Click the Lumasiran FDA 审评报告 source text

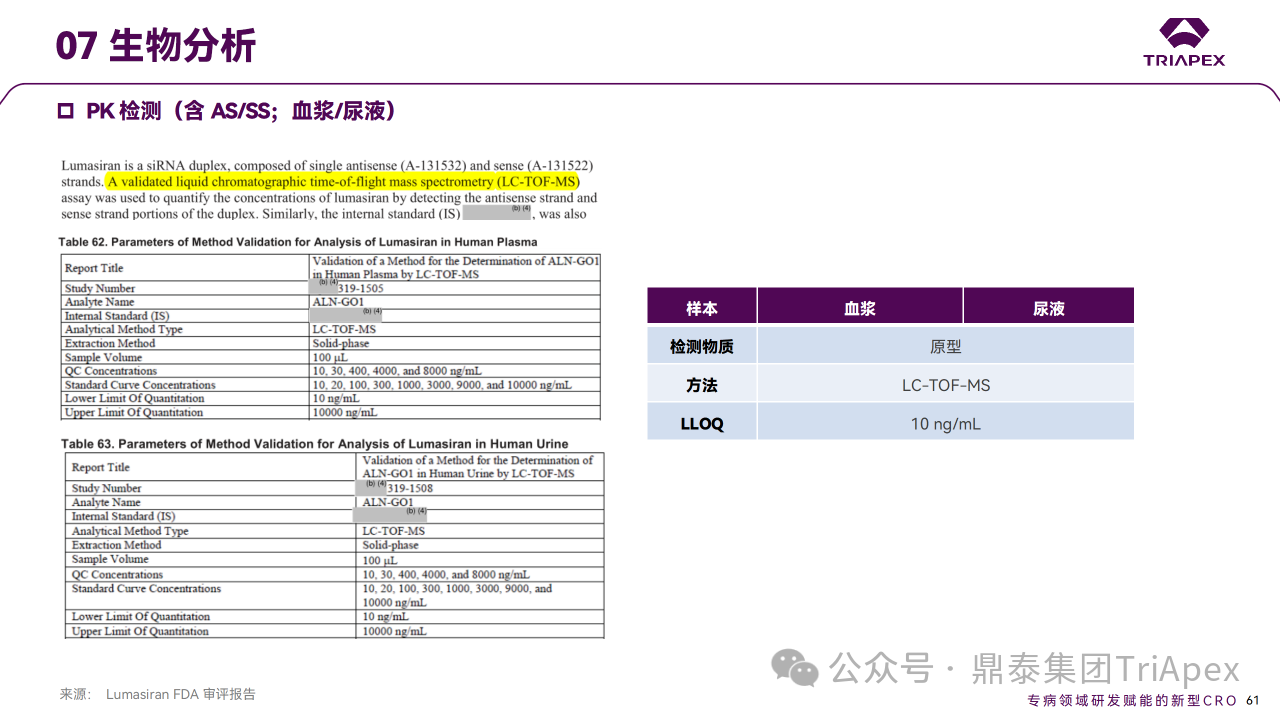coord(180,694)
